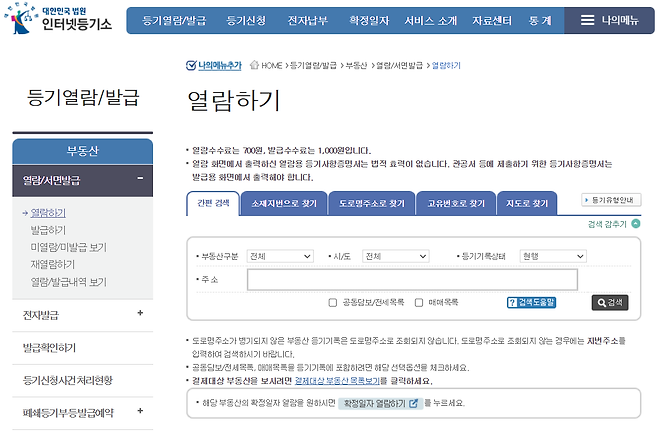Open the 등기기록상태 dropdown

click(553, 256)
